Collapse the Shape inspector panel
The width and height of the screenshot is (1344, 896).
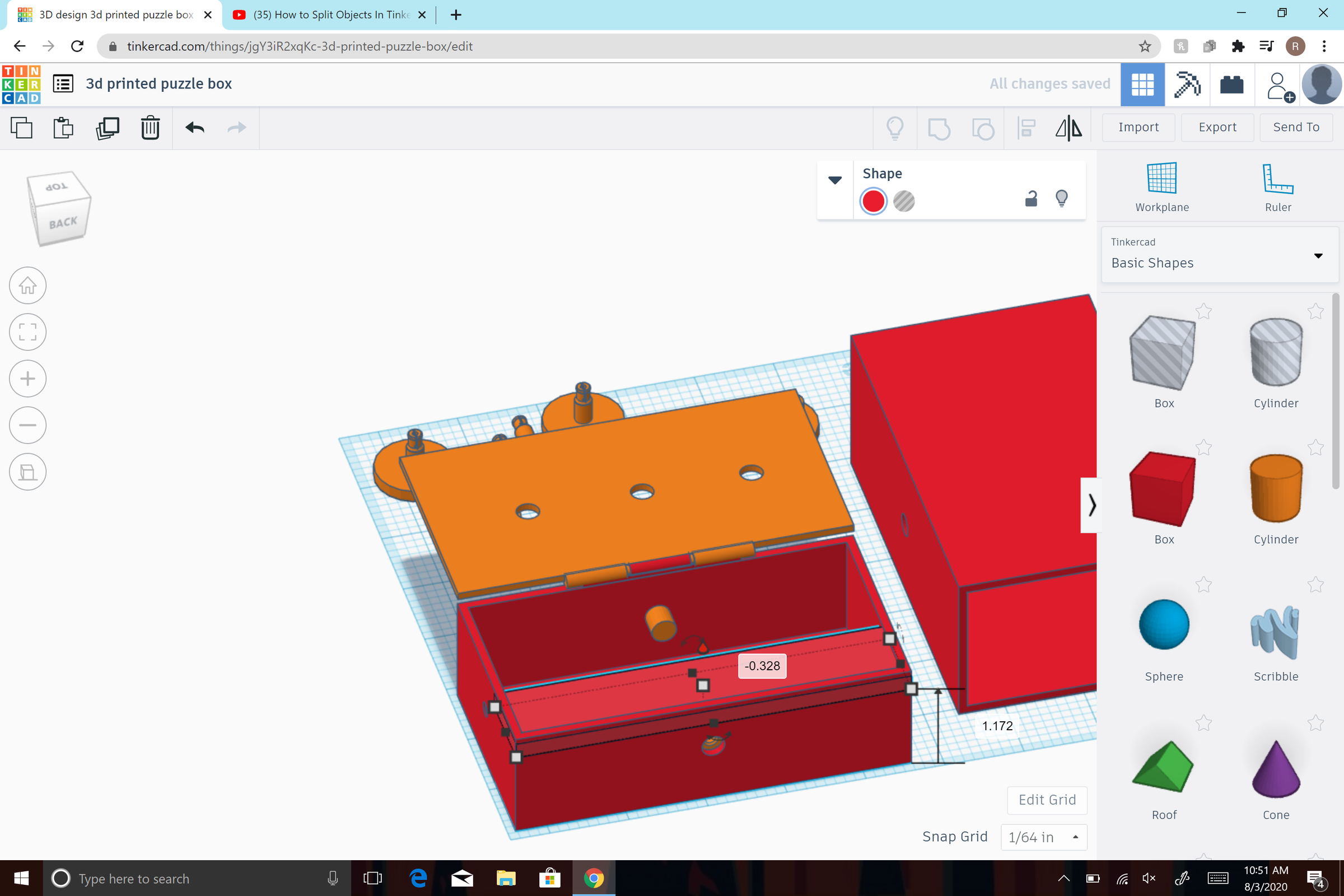click(x=835, y=180)
